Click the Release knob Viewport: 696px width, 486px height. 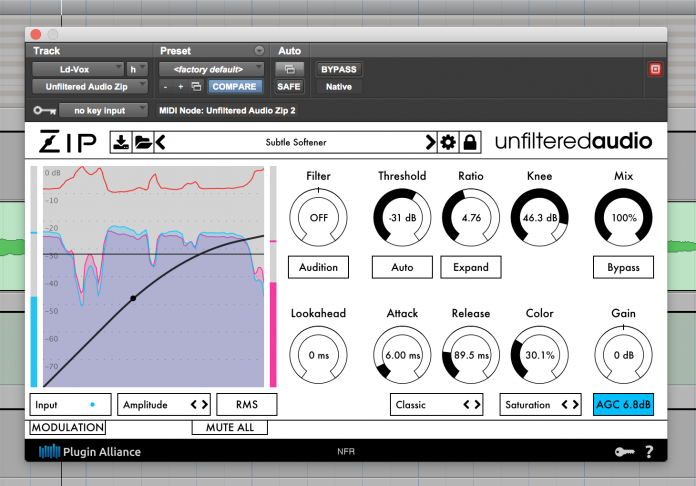471,355
